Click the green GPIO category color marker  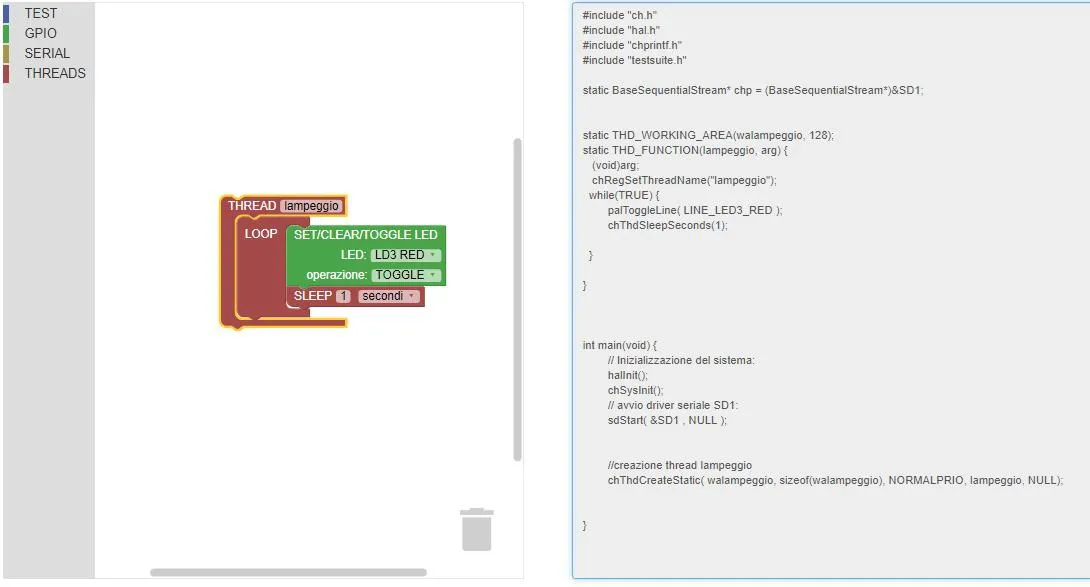pyautogui.click(x=6, y=33)
